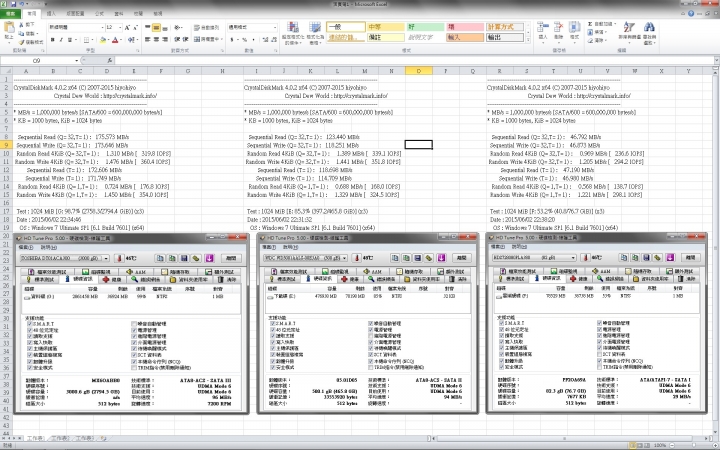Toggle Italic formatting

pyautogui.click(x=61, y=40)
